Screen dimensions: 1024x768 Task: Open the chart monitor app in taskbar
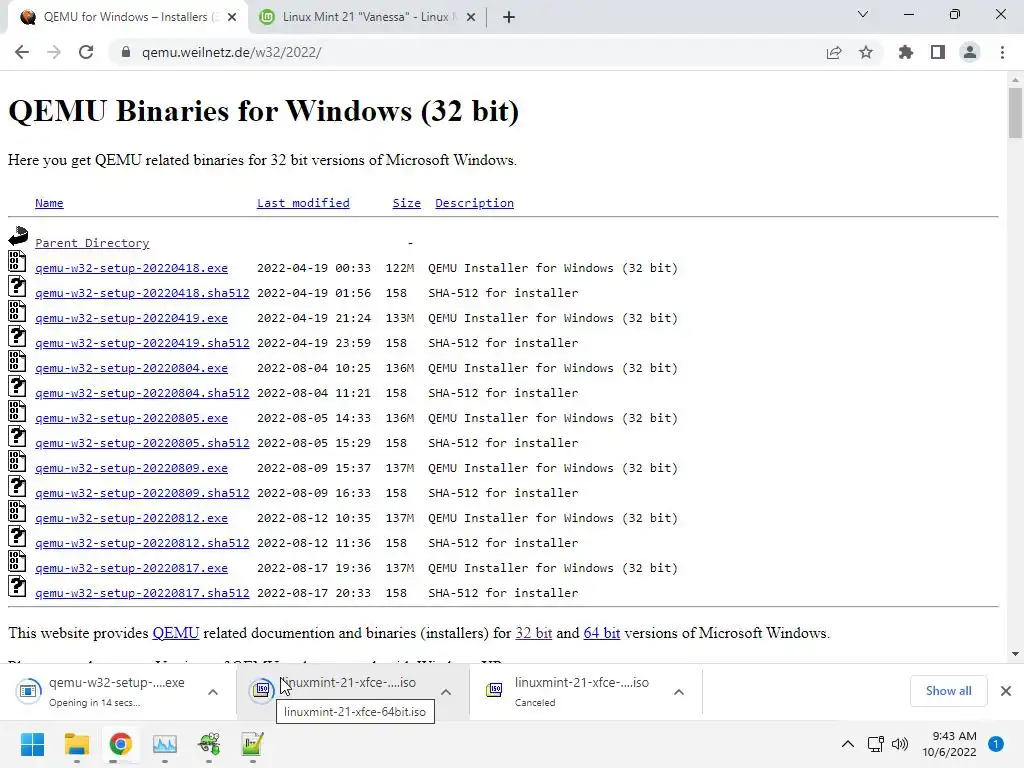coord(165,744)
